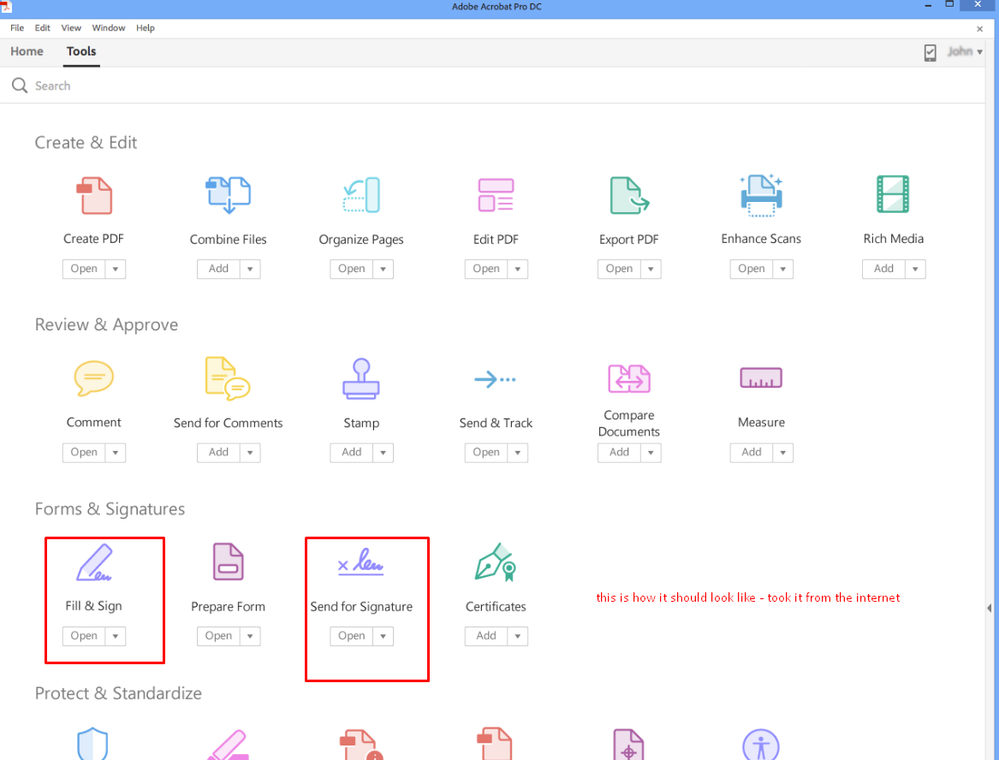This screenshot has height=760, width=999.
Task: Expand the dropdown arrow beside Create PDF Open
Action: [115, 269]
